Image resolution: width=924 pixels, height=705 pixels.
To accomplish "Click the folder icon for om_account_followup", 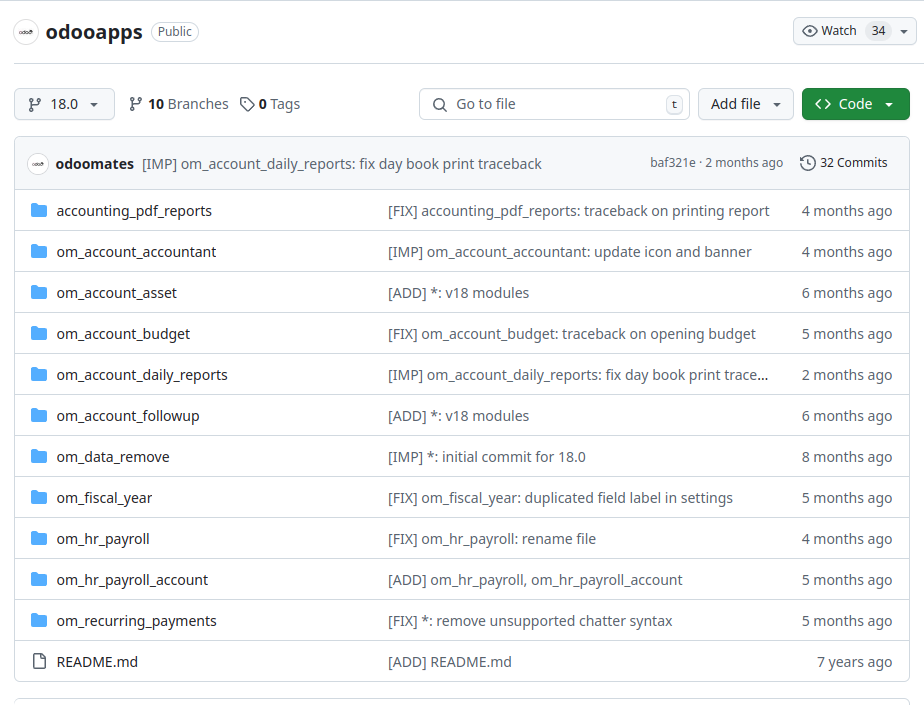I will 39,416.
